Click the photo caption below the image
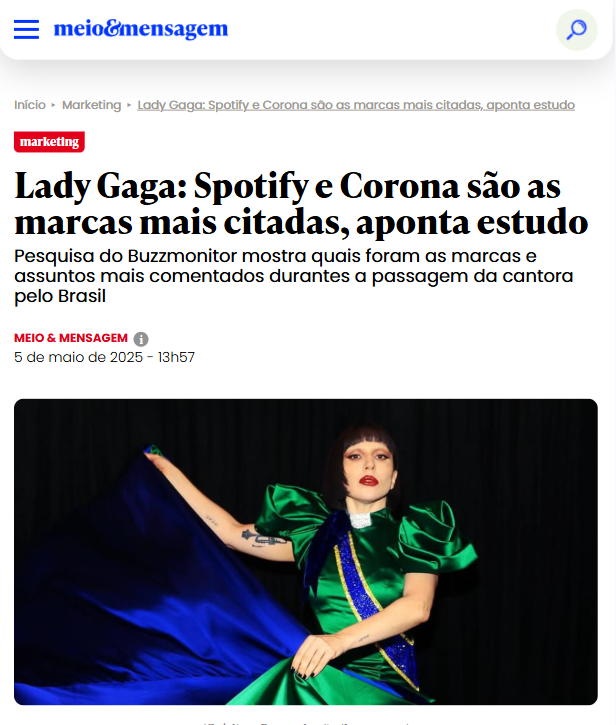Image resolution: width=616 pixels, height=725 pixels. point(306,722)
